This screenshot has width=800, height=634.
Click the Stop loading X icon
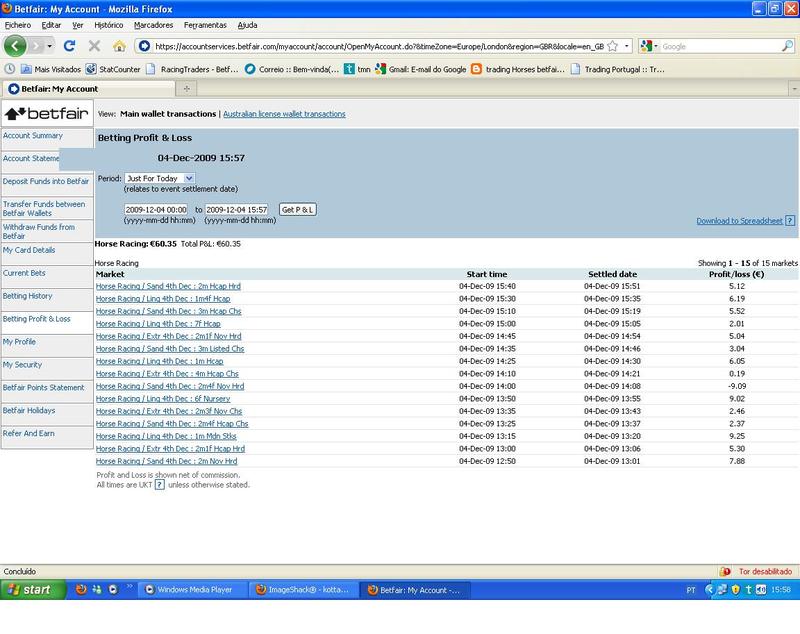(x=94, y=46)
